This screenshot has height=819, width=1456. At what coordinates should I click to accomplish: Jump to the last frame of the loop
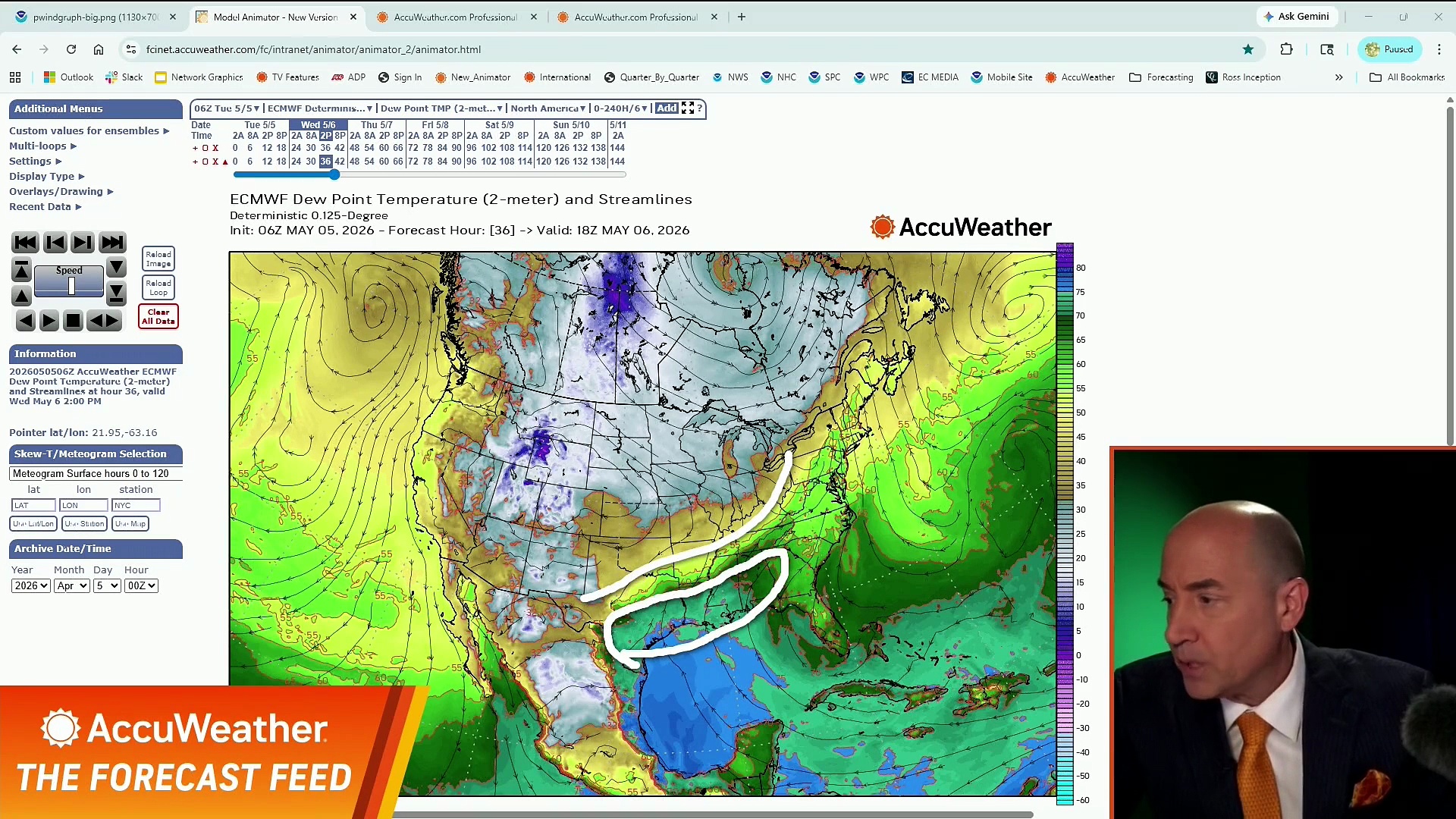[x=112, y=243]
